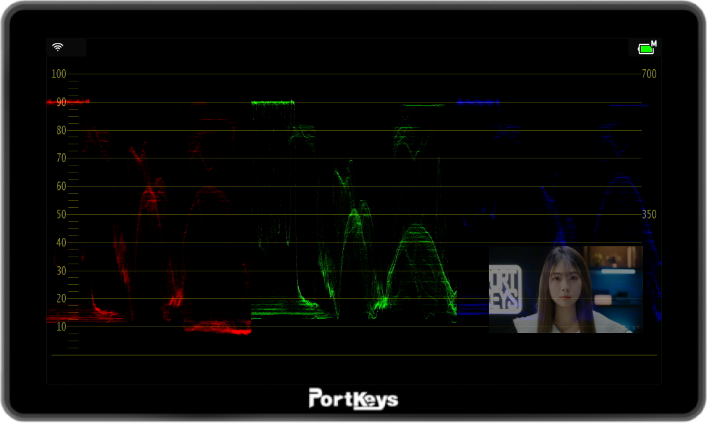Tap the 350 label on right scale

tap(648, 214)
